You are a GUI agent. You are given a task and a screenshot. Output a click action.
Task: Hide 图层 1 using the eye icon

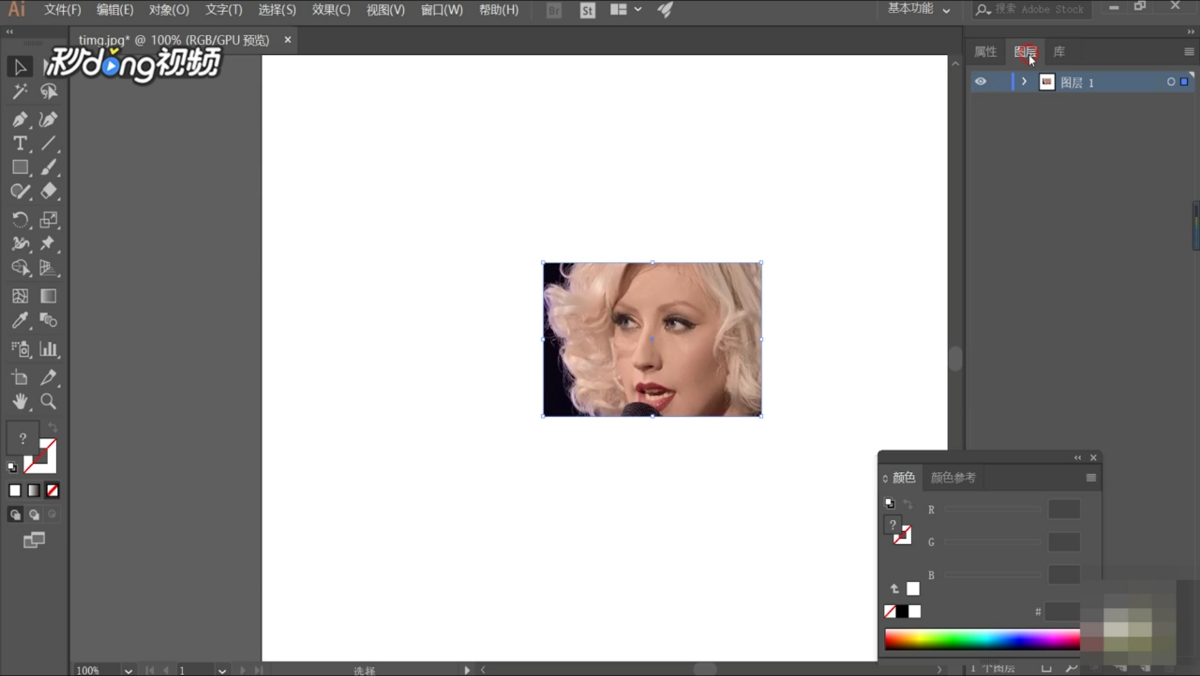click(x=980, y=82)
